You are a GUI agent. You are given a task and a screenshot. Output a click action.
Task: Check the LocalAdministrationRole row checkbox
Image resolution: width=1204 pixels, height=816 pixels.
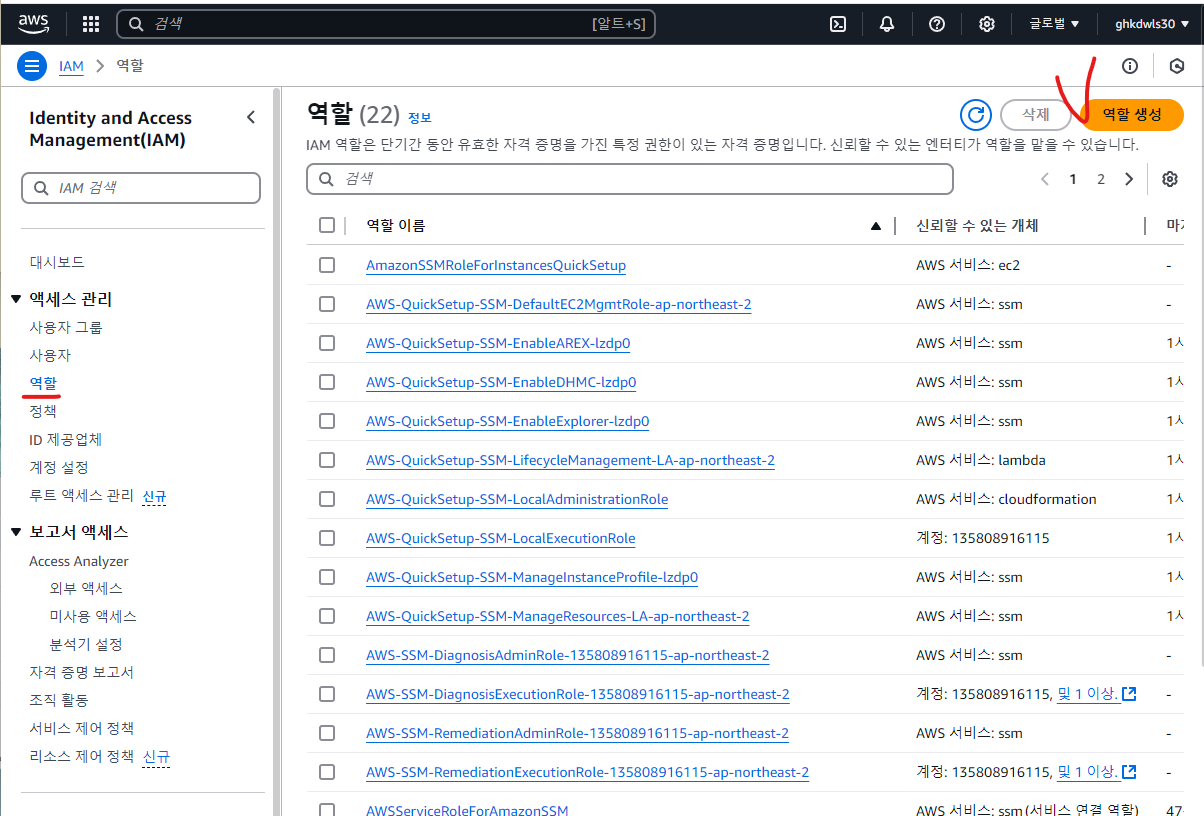pyautogui.click(x=327, y=499)
